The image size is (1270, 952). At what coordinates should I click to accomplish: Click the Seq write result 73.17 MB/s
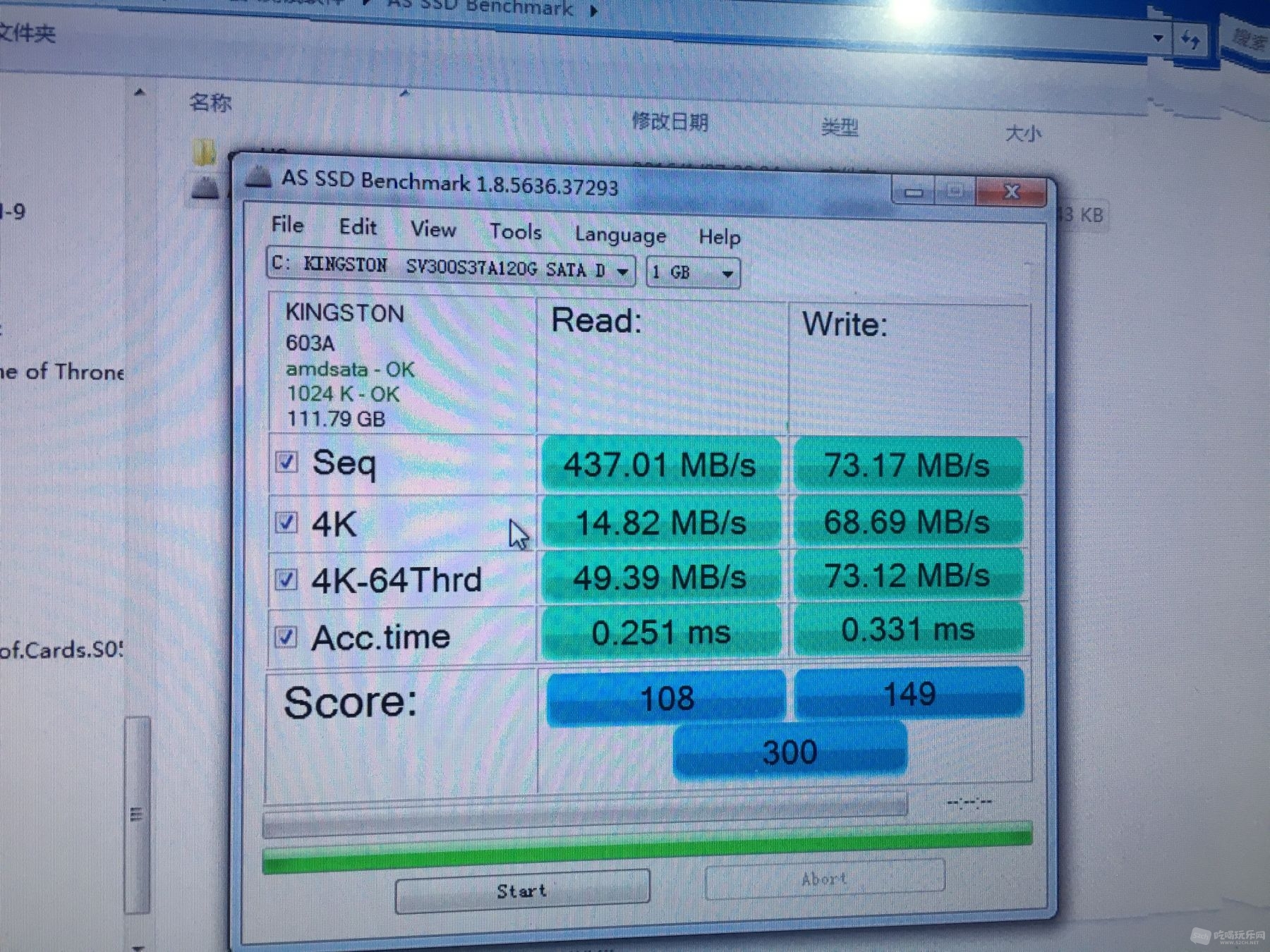[x=908, y=465]
